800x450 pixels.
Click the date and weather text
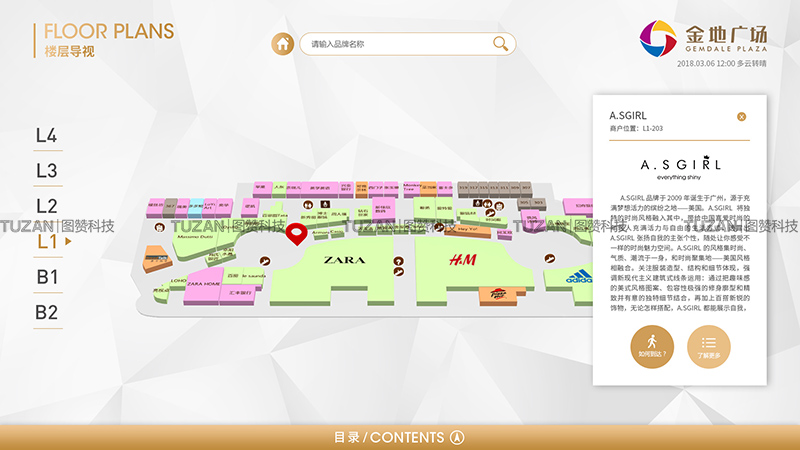(722, 64)
